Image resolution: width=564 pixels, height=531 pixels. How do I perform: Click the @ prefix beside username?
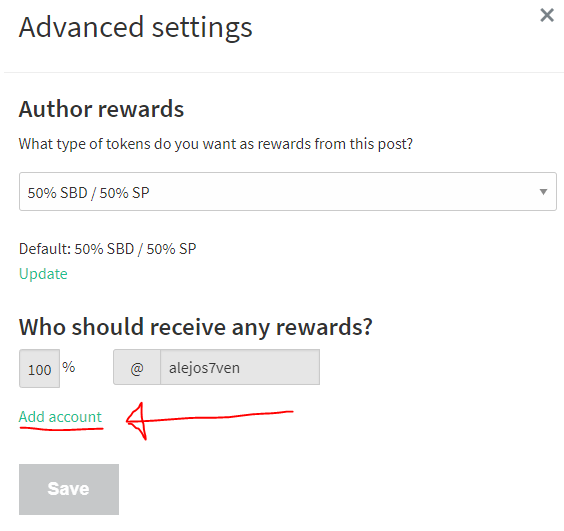[x=137, y=367]
